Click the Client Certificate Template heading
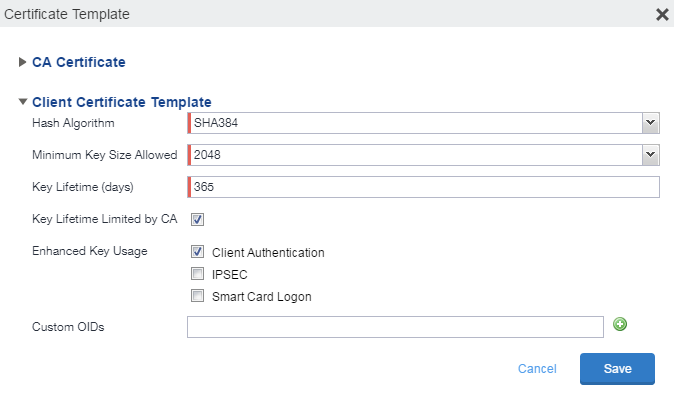Image resolution: width=674 pixels, height=394 pixels. tap(122, 102)
